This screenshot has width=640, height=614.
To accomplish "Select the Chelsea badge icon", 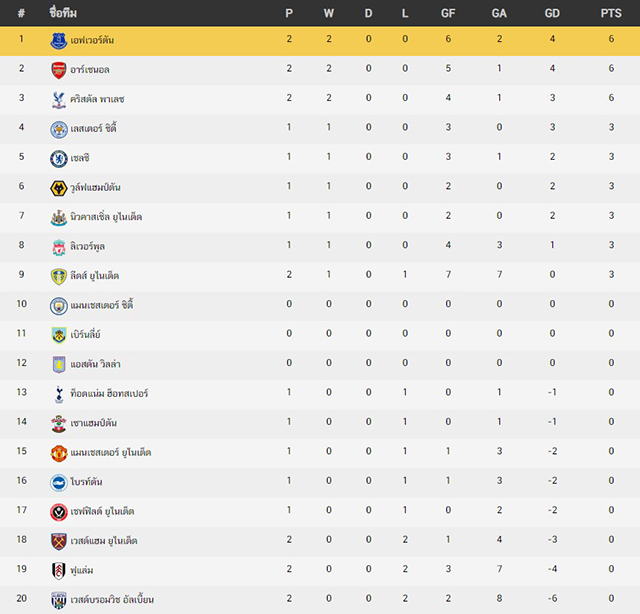I will pos(58,158).
